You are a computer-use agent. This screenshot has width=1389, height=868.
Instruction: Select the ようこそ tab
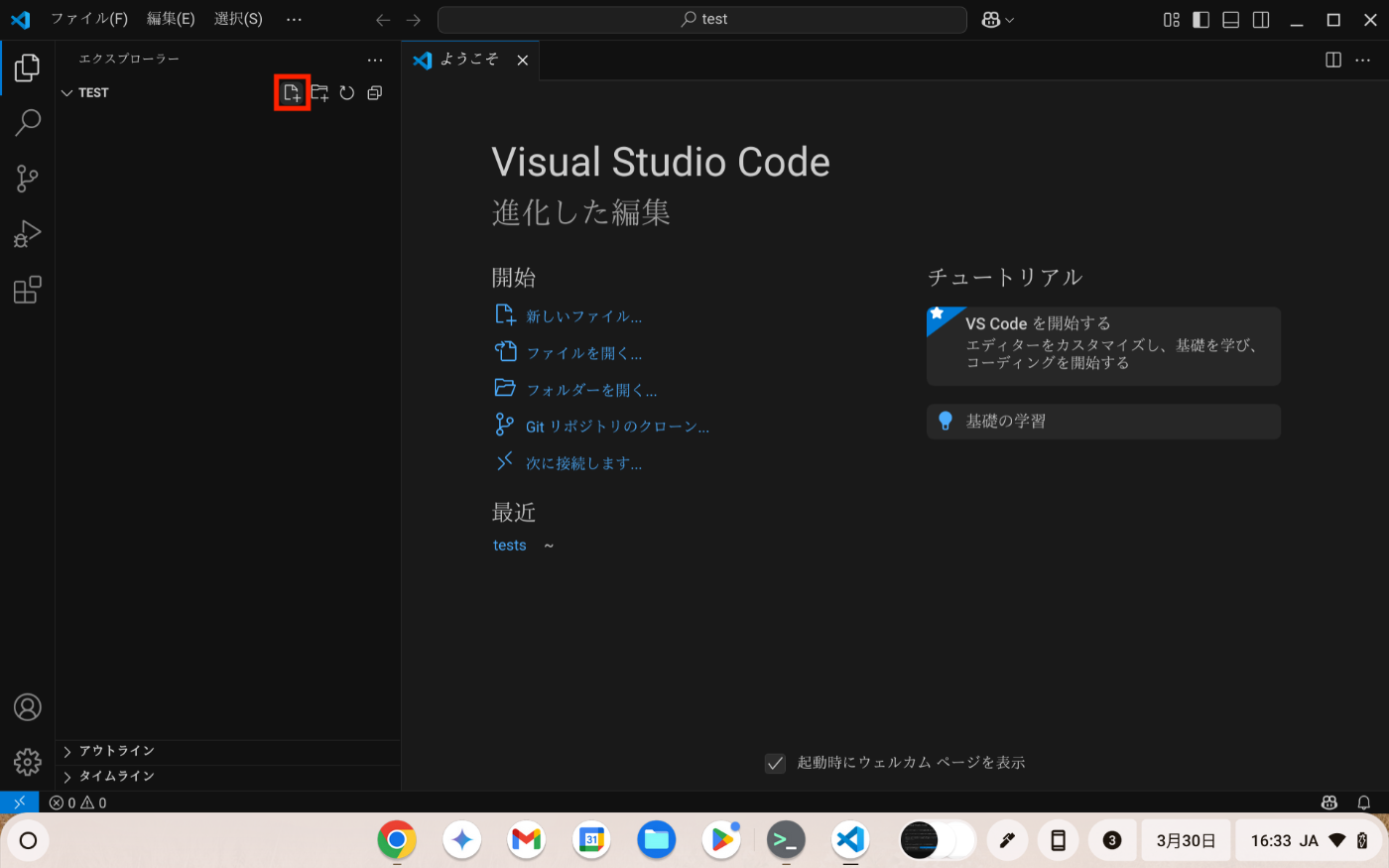471,60
